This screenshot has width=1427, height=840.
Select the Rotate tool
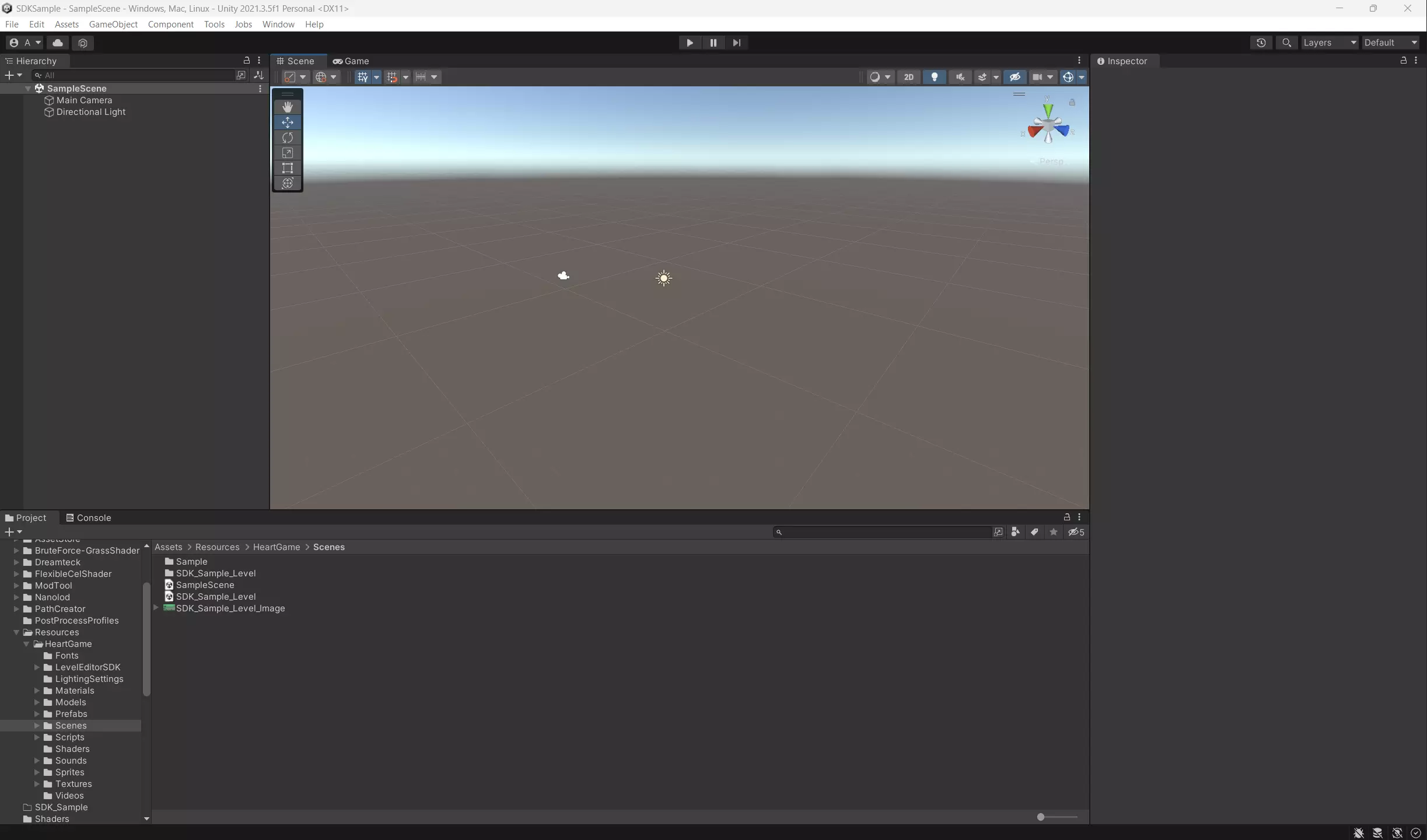tap(287, 138)
